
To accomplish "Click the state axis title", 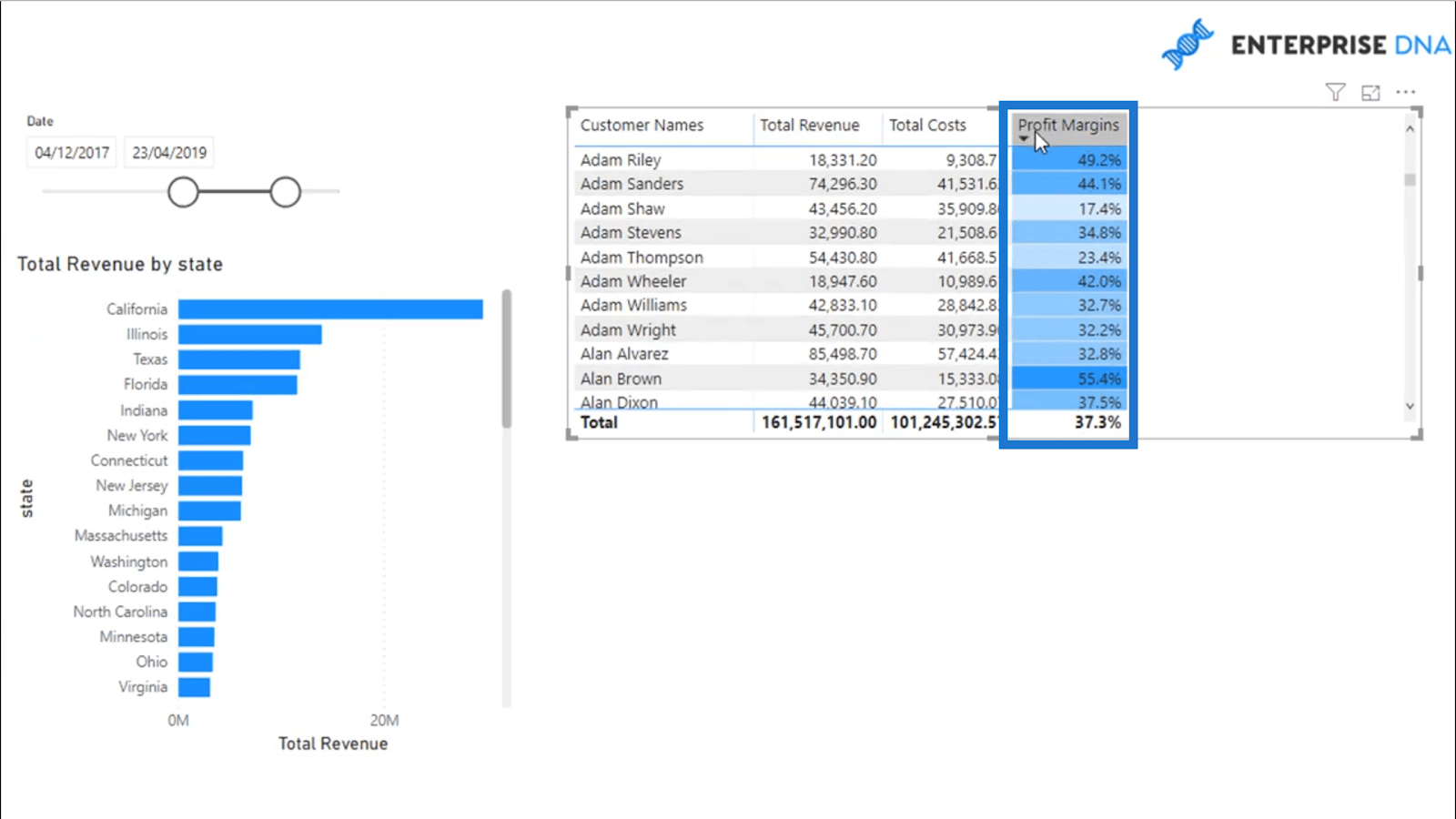I will (26, 499).
